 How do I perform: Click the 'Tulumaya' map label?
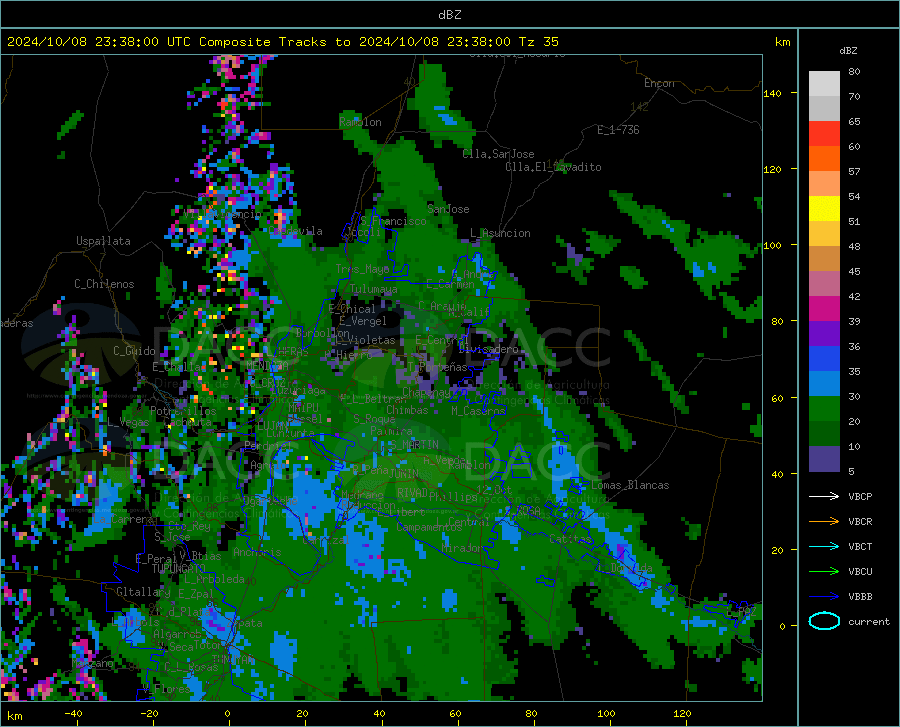click(x=373, y=289)
